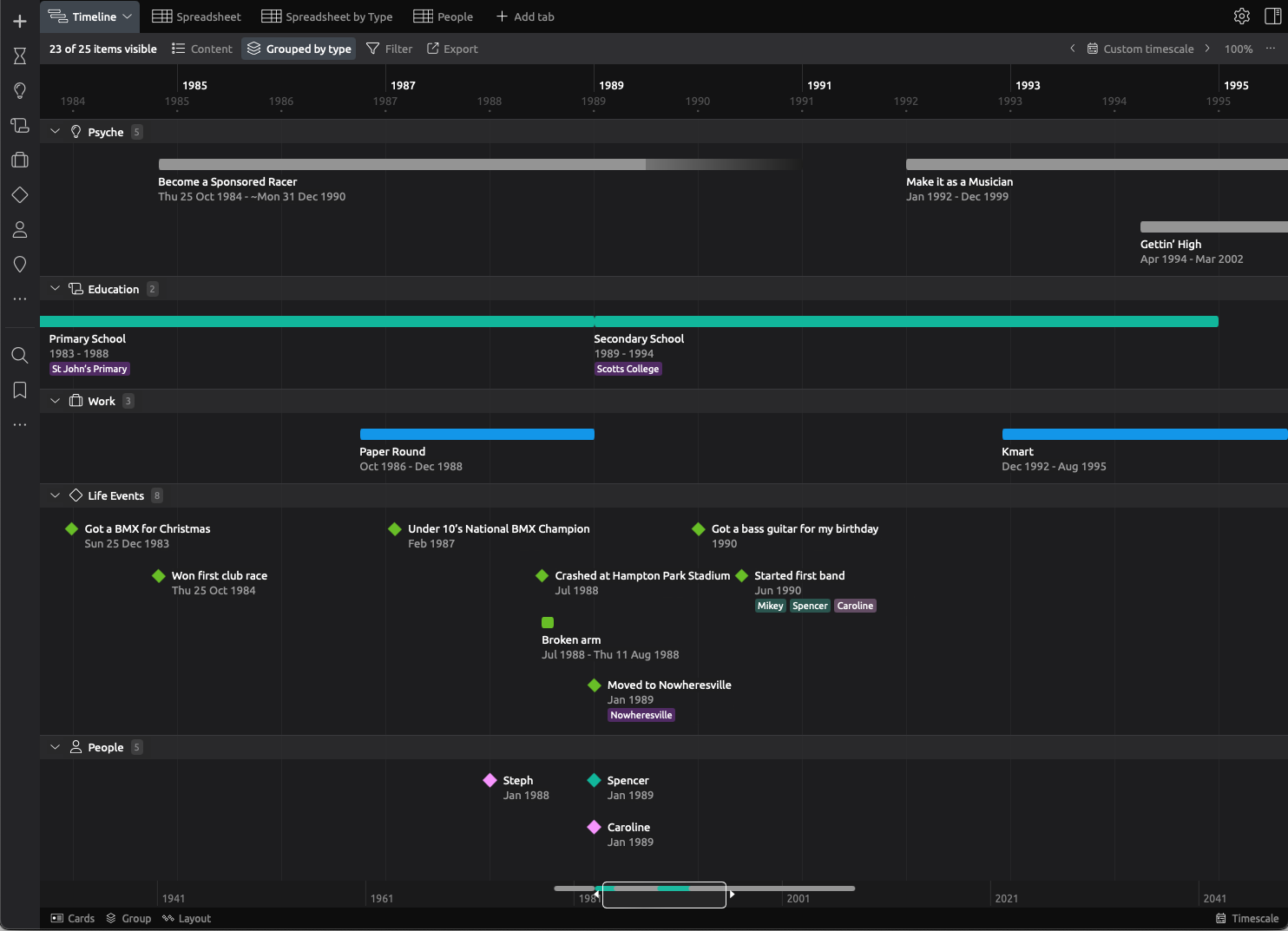The width and height of the screenshot is (1288, 931).
Task: Click the diamond Life Events sidebar icon
Action: pyautogui.click(x=20, y=195)
